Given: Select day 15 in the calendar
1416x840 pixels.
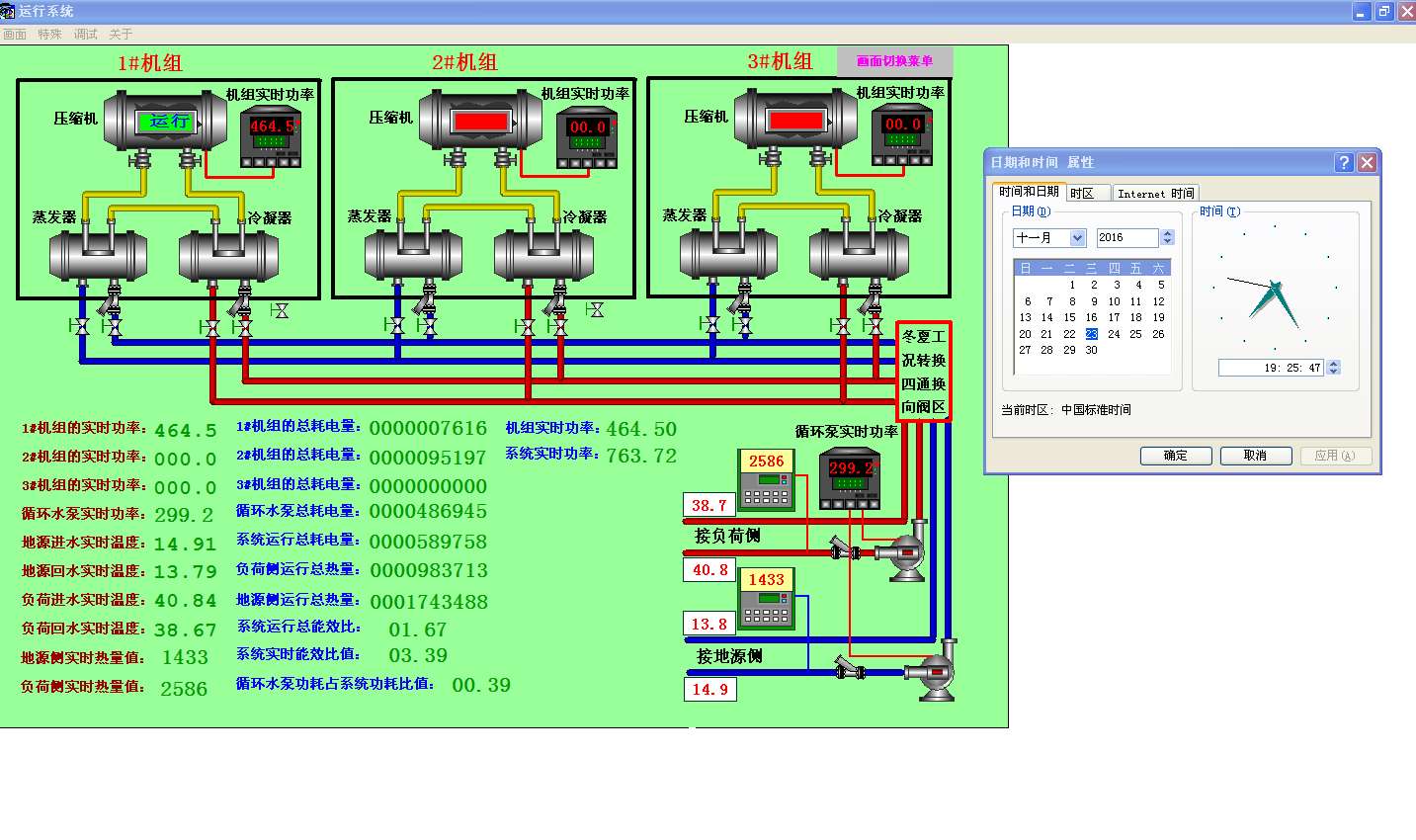Looking at the screenshot, I should click(1069, 318).
